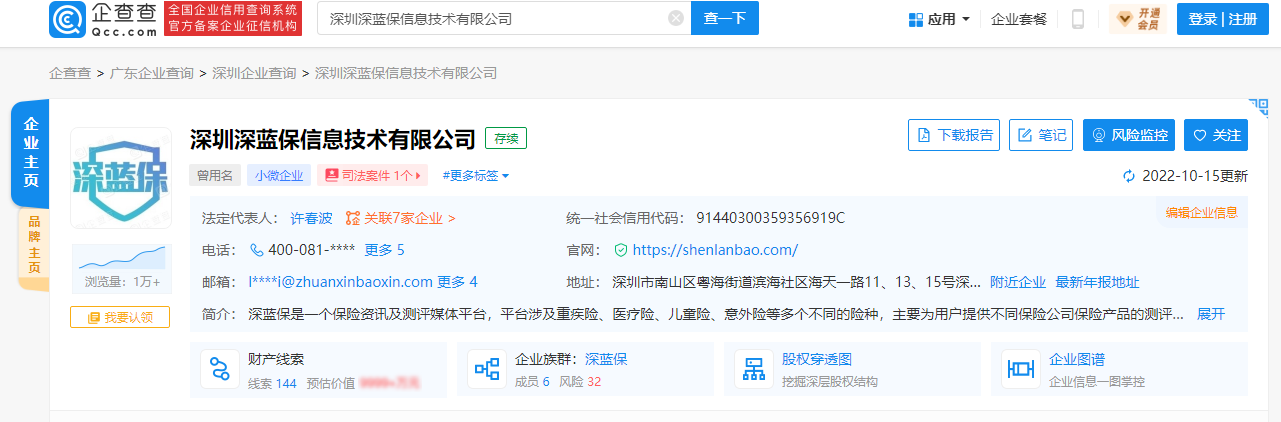Click the 股权穿透图 icon
Image resolution: width=1281 pixels, height=422 pixels.
pos(754,369)
